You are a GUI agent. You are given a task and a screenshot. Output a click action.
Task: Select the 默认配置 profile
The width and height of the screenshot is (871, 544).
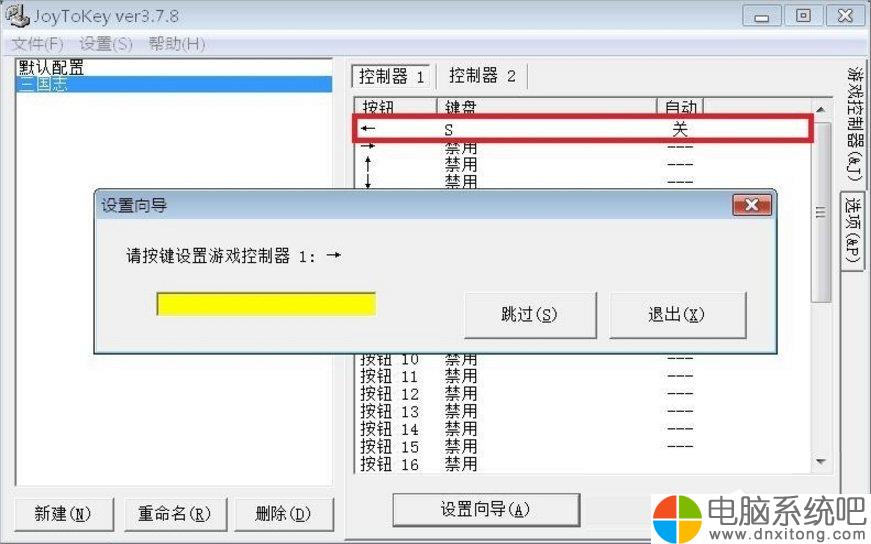tap(174, 67)
